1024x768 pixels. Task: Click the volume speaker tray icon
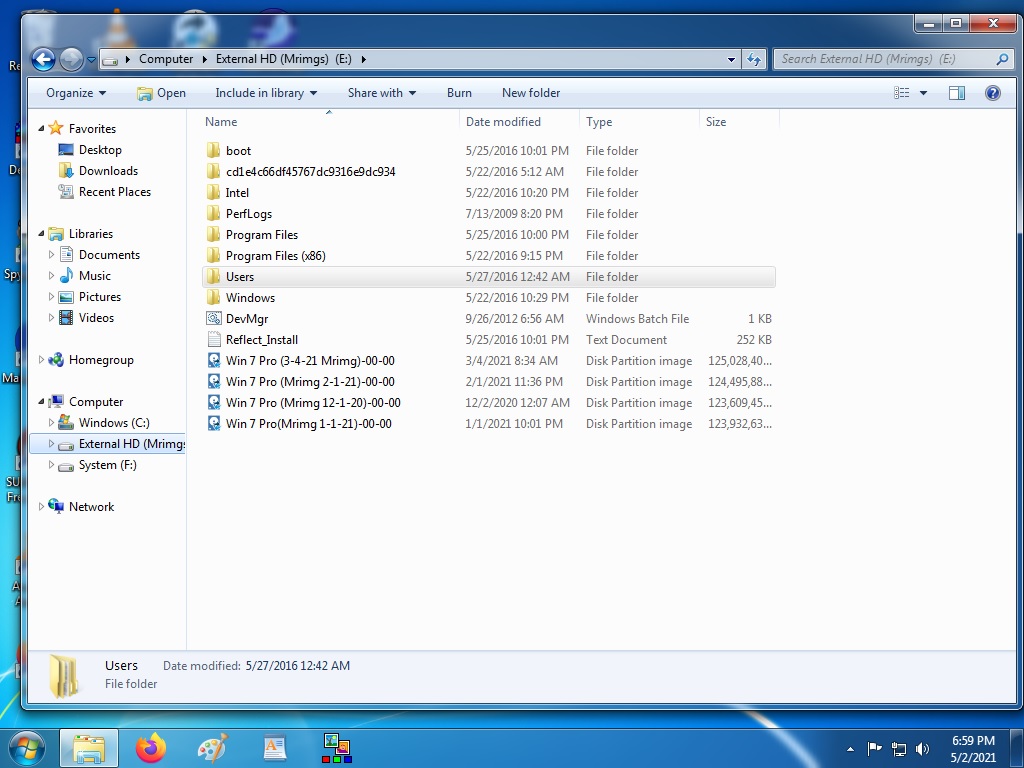click(x=922, y=748)
